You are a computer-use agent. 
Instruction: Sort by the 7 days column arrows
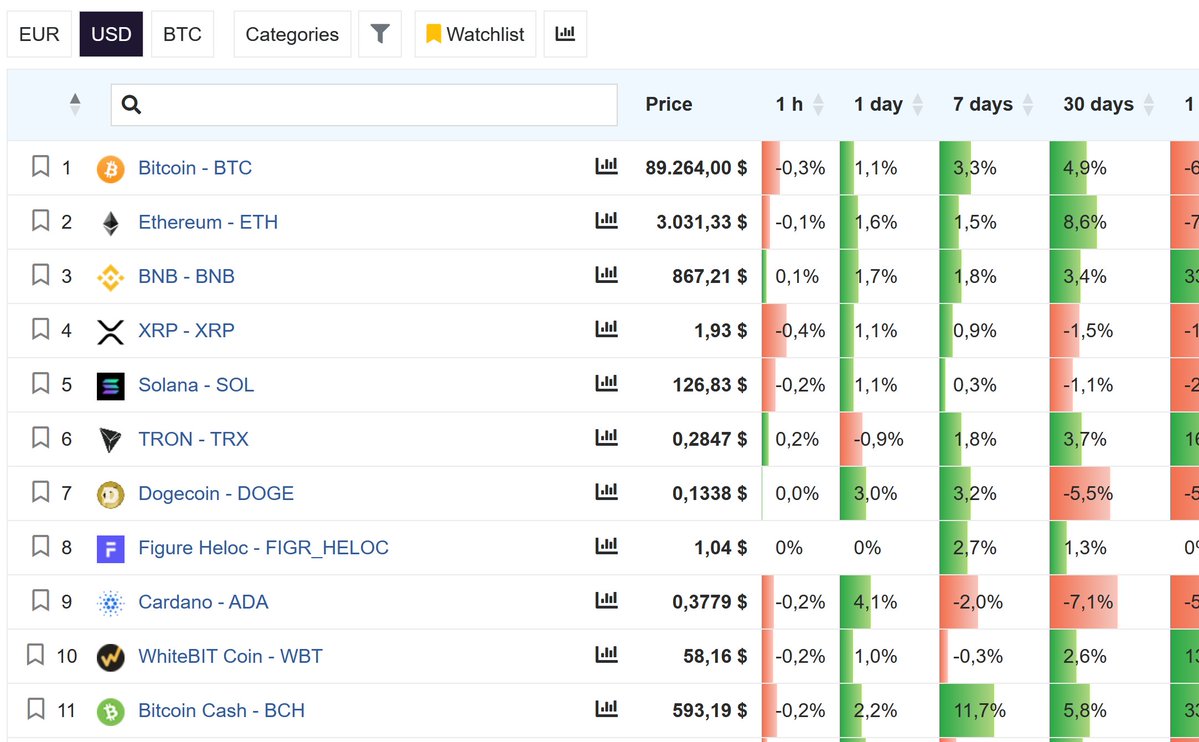click(1030, 104)
